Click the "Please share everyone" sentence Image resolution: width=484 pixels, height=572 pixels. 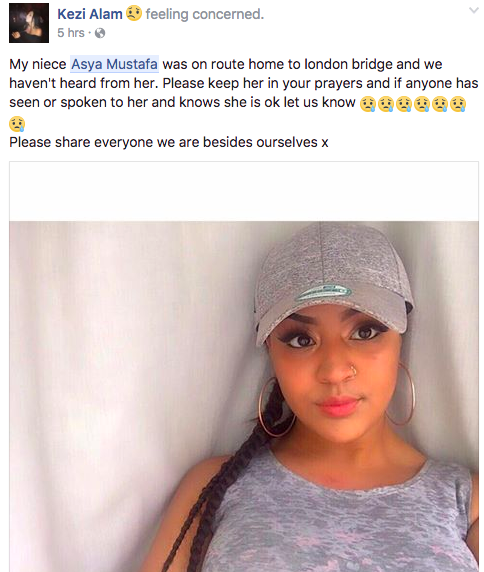[169, 142]
